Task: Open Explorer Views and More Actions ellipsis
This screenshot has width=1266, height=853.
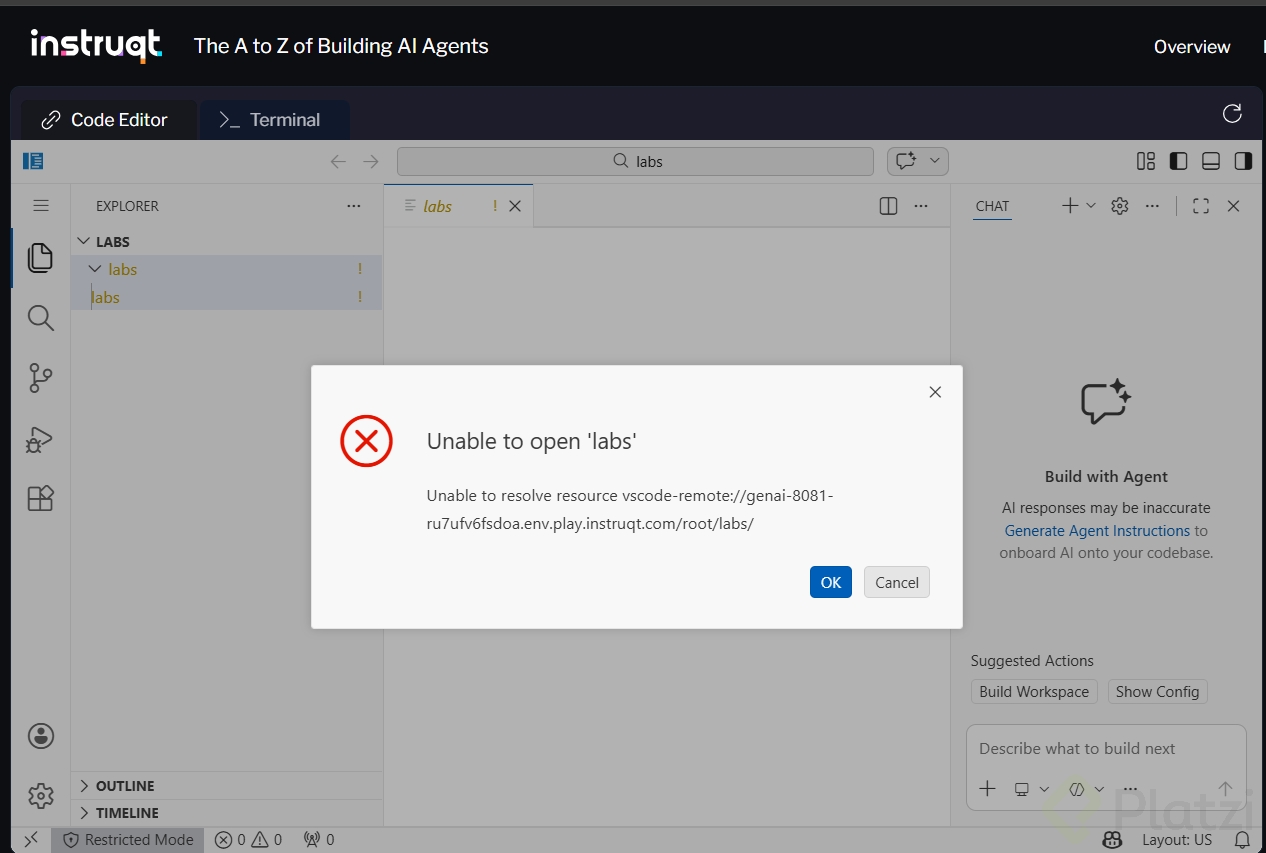Action: click(354, 206)
